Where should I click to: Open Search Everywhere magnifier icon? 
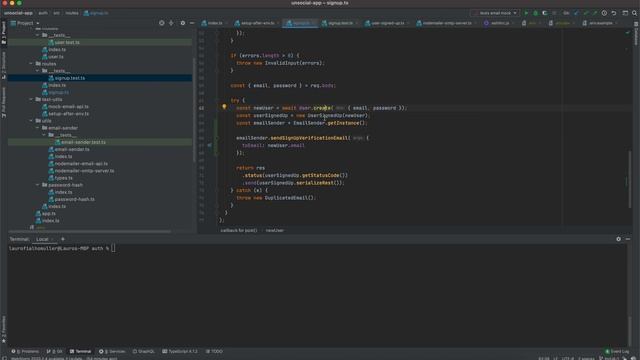coord(634,13)
